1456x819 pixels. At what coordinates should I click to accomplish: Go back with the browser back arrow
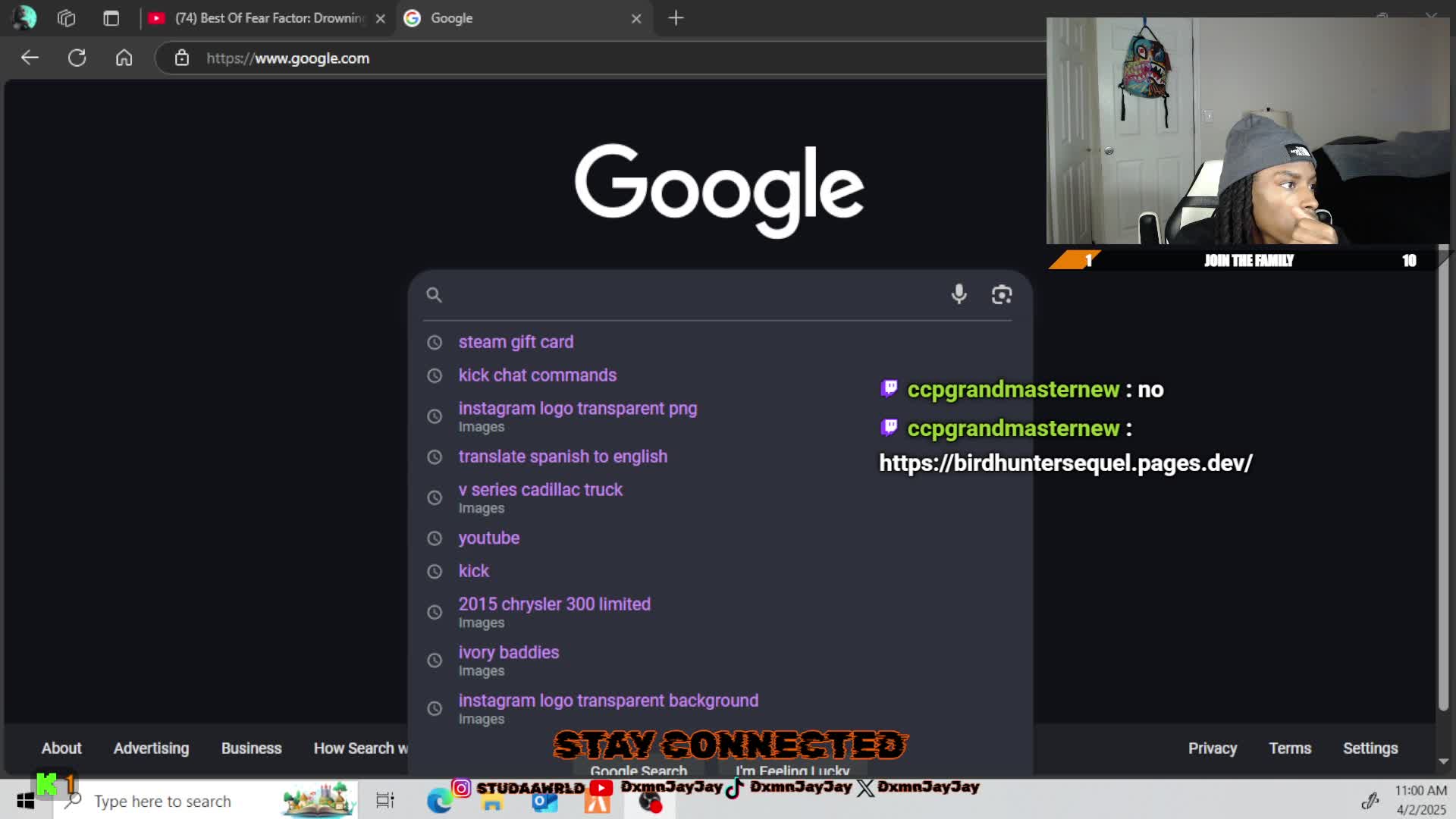tap(30, 58)
